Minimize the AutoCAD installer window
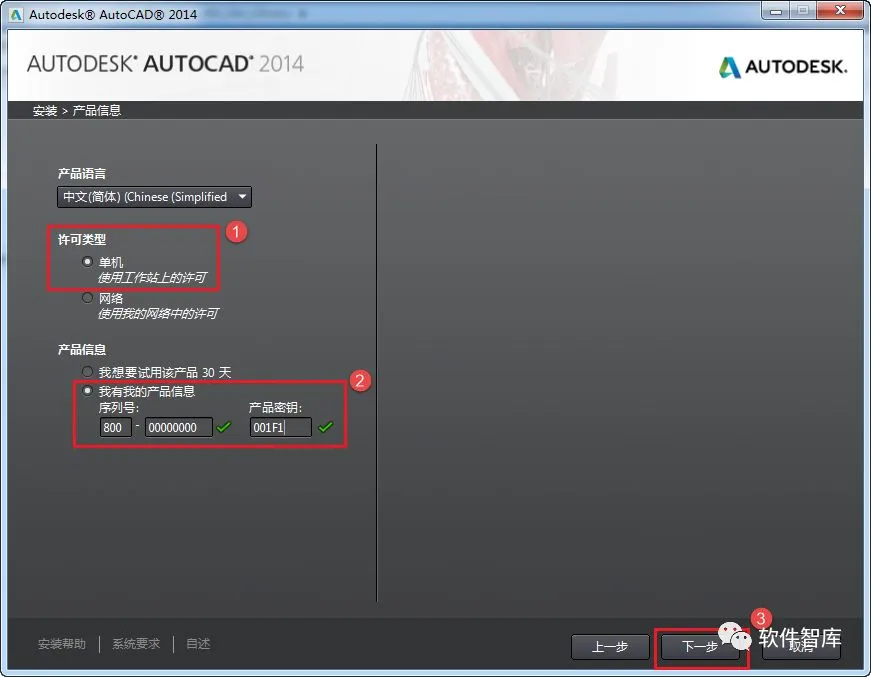The height and width of the screenshot is (677, 871). click(x=776, y=11)
